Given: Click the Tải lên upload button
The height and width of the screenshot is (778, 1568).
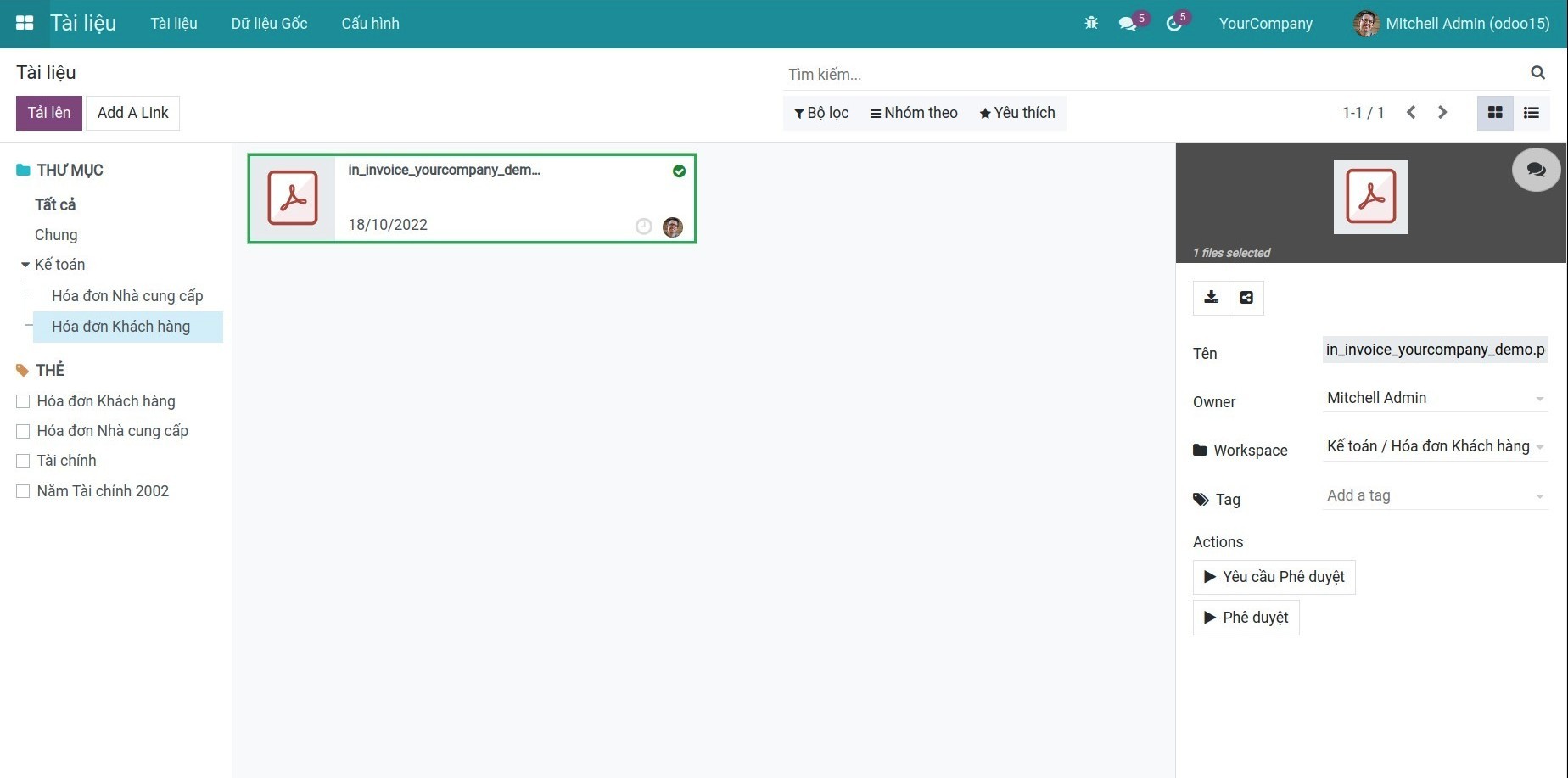Looking at the screenshot, I should (49, 113).
